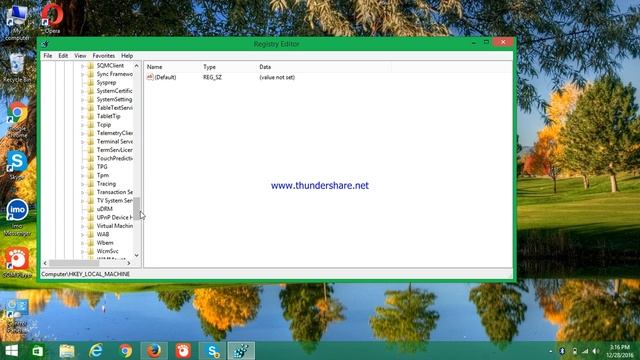Switch to GOM Player on the taskbar
Image resolution: width=640 pixels, height=360 pixels.
(x=183, y=351)
